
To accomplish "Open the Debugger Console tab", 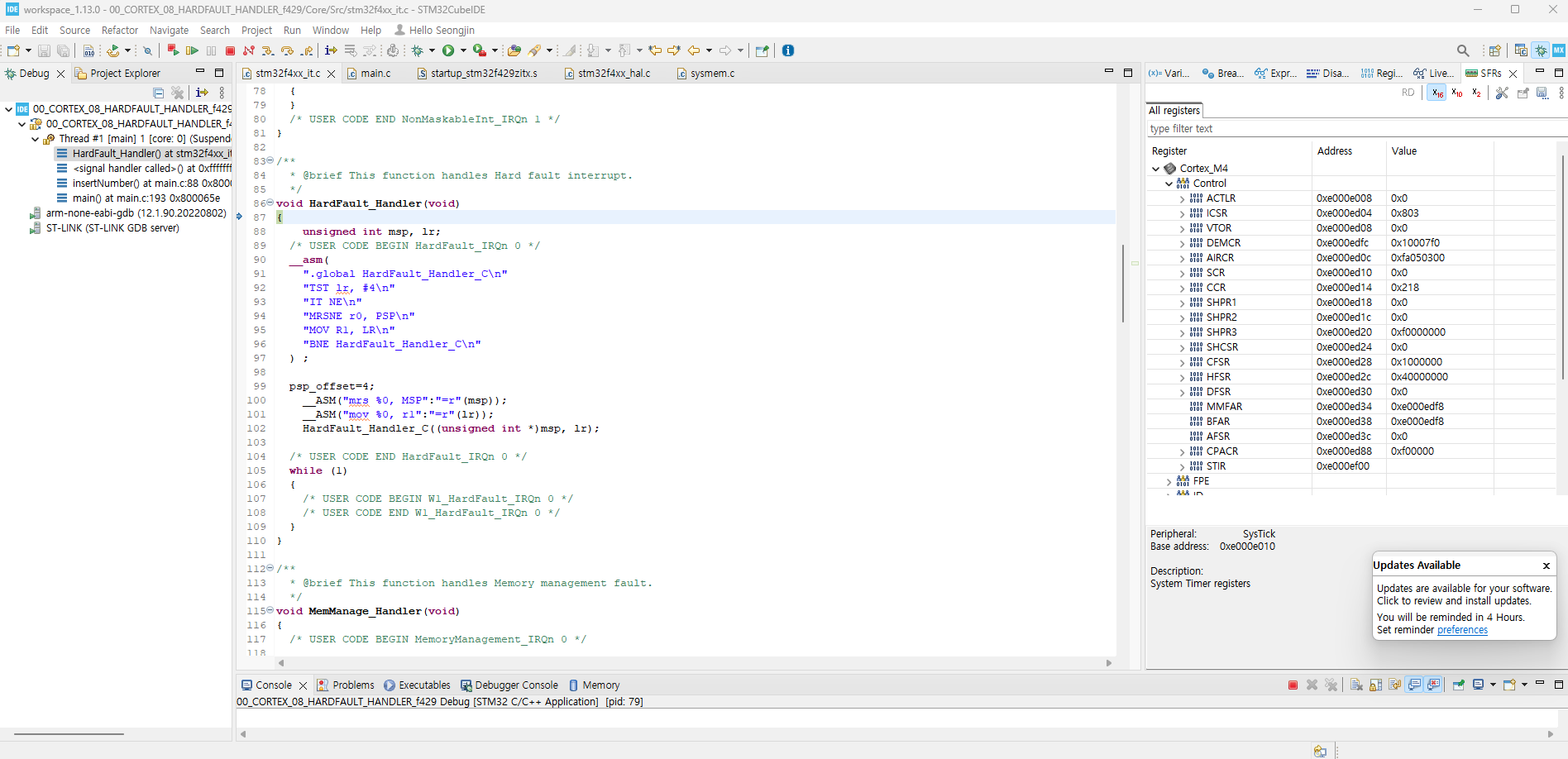I will pos(509,685).
